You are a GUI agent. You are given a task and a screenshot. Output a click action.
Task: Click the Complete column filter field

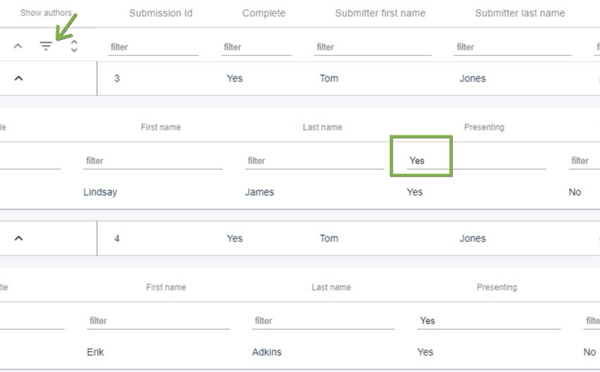tap(256, 47)
